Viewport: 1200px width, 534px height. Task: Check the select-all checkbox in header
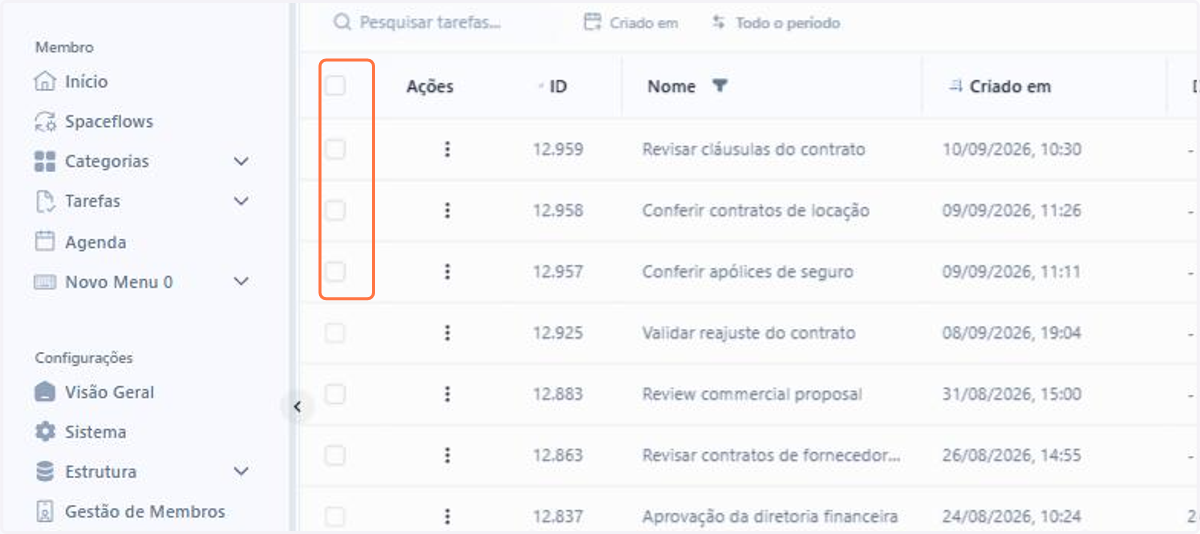pyautogui.click(x=335, y=86)
